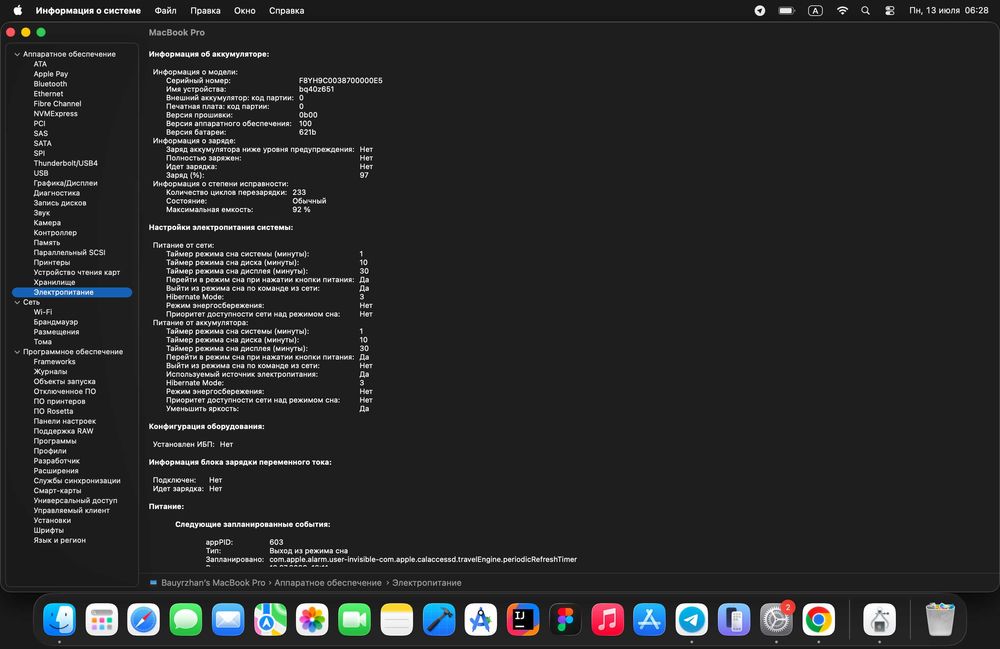Open App Store from the Dock
The height and width of the screenshot is (649, 1000).
pyautogui.click(x=649, y=619)
